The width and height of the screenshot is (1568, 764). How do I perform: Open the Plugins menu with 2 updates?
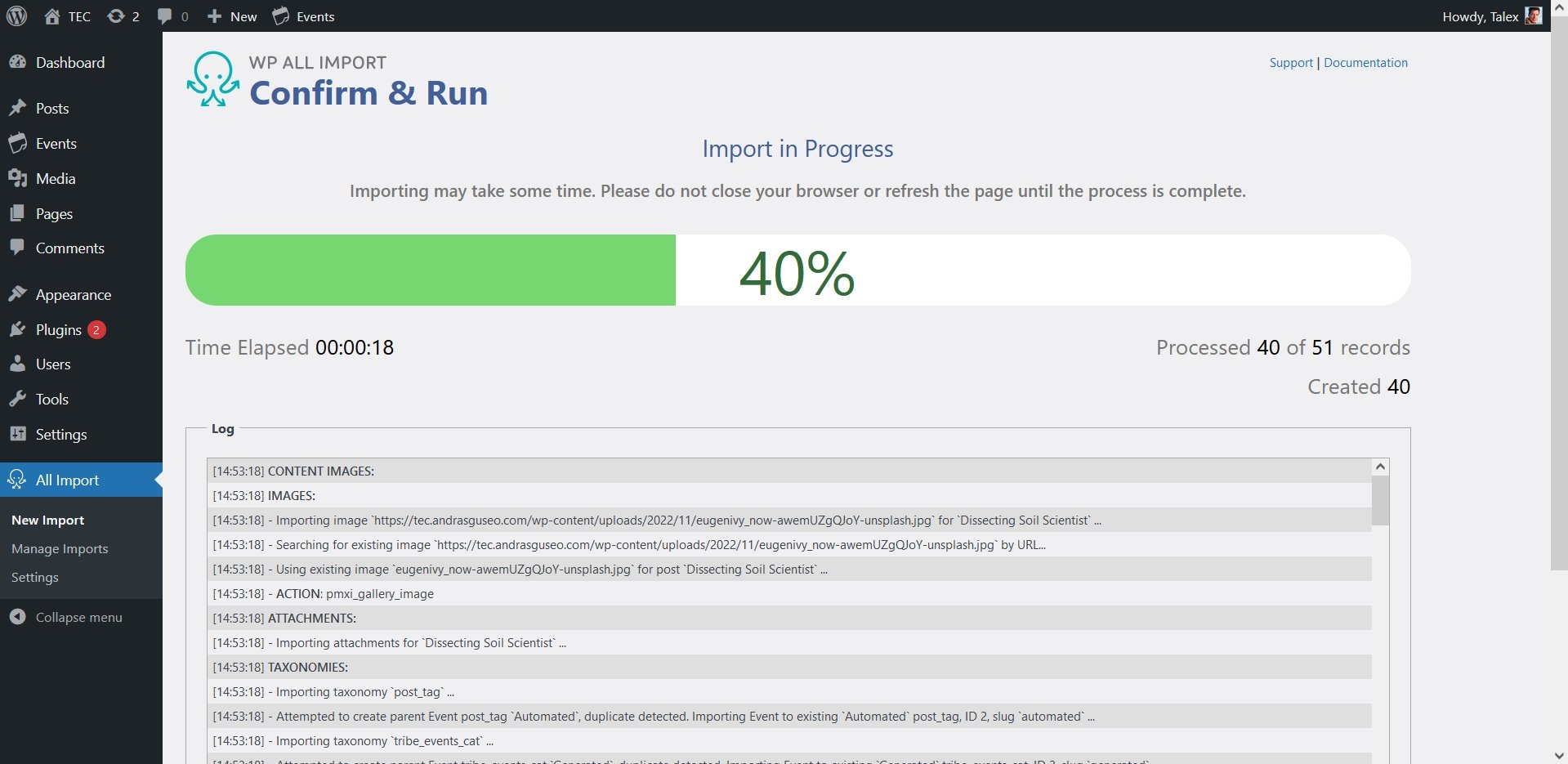[59, 330]
